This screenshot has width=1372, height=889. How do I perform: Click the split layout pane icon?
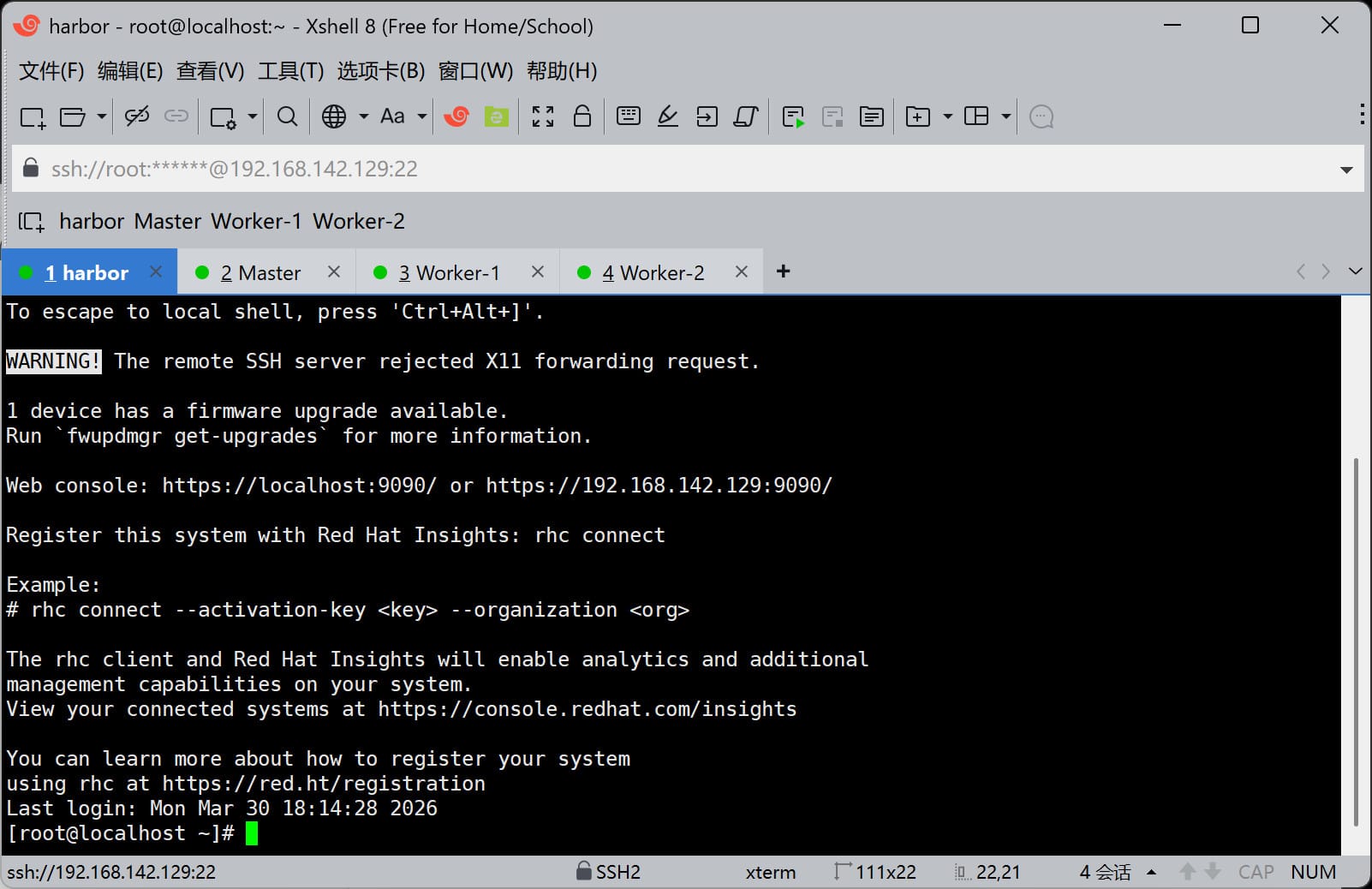pyautogui.click(x=976, y=116)
